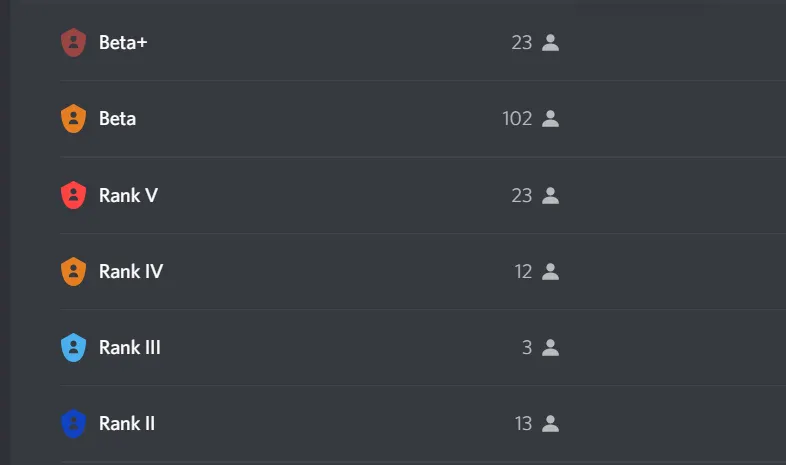The width and height of the screenshot is (786, 465).
Task: Click the orange Rank IV shield icon
Action: coord(73,271)
